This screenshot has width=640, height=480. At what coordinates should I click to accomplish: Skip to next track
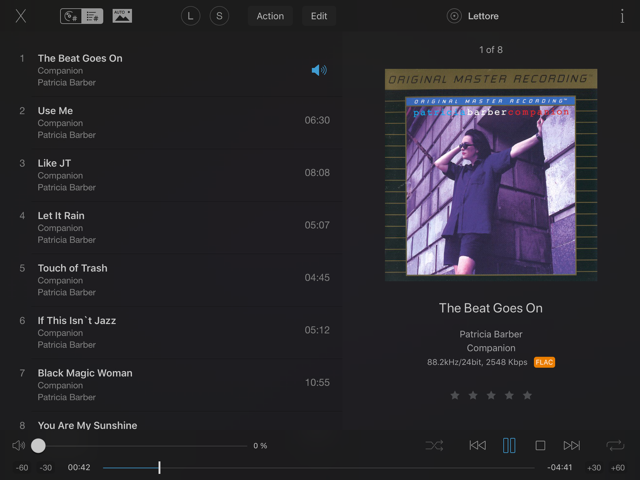click(x=572, y=445)
